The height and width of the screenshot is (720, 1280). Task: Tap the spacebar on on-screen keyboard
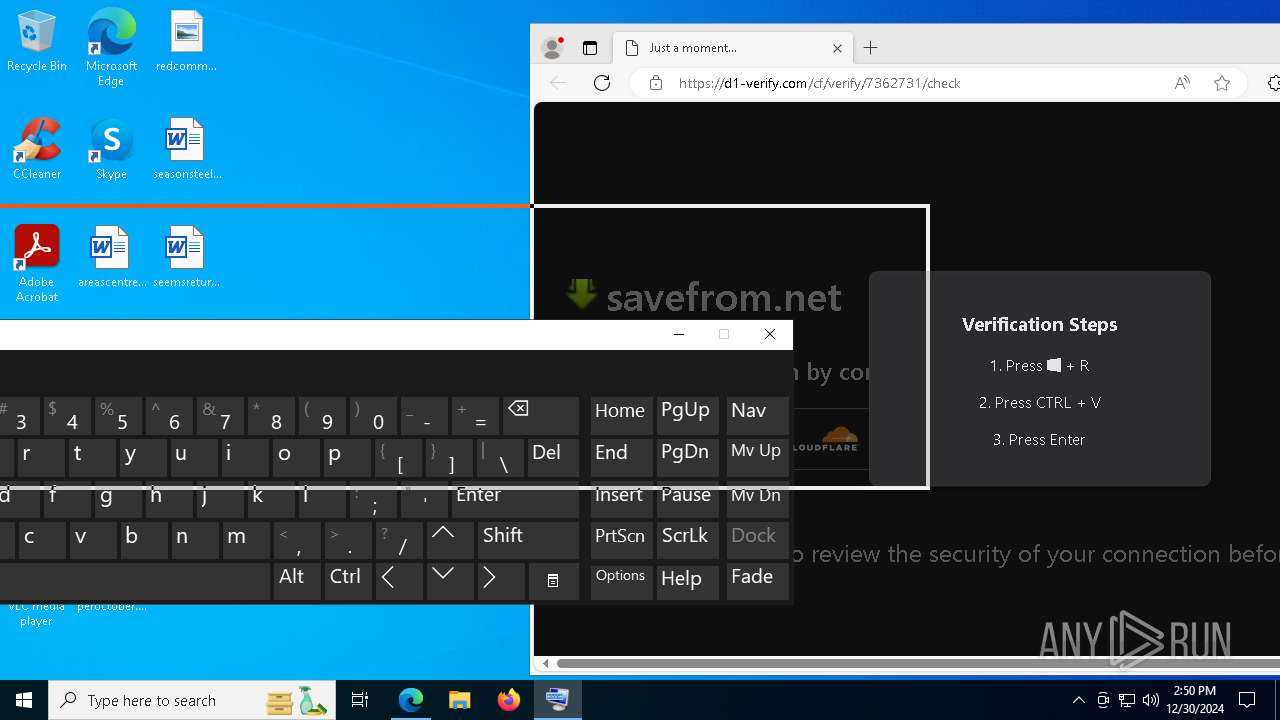tap(135, 581)
